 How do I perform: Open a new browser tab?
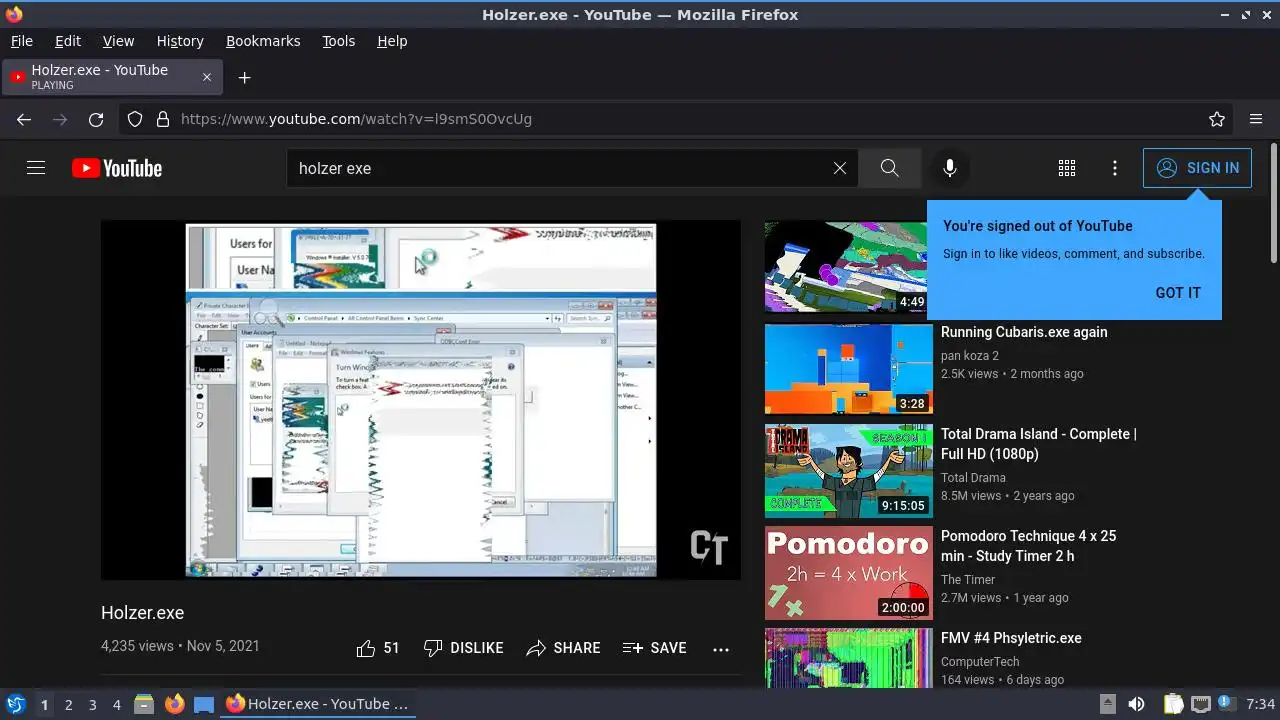[x=244, y=77]
